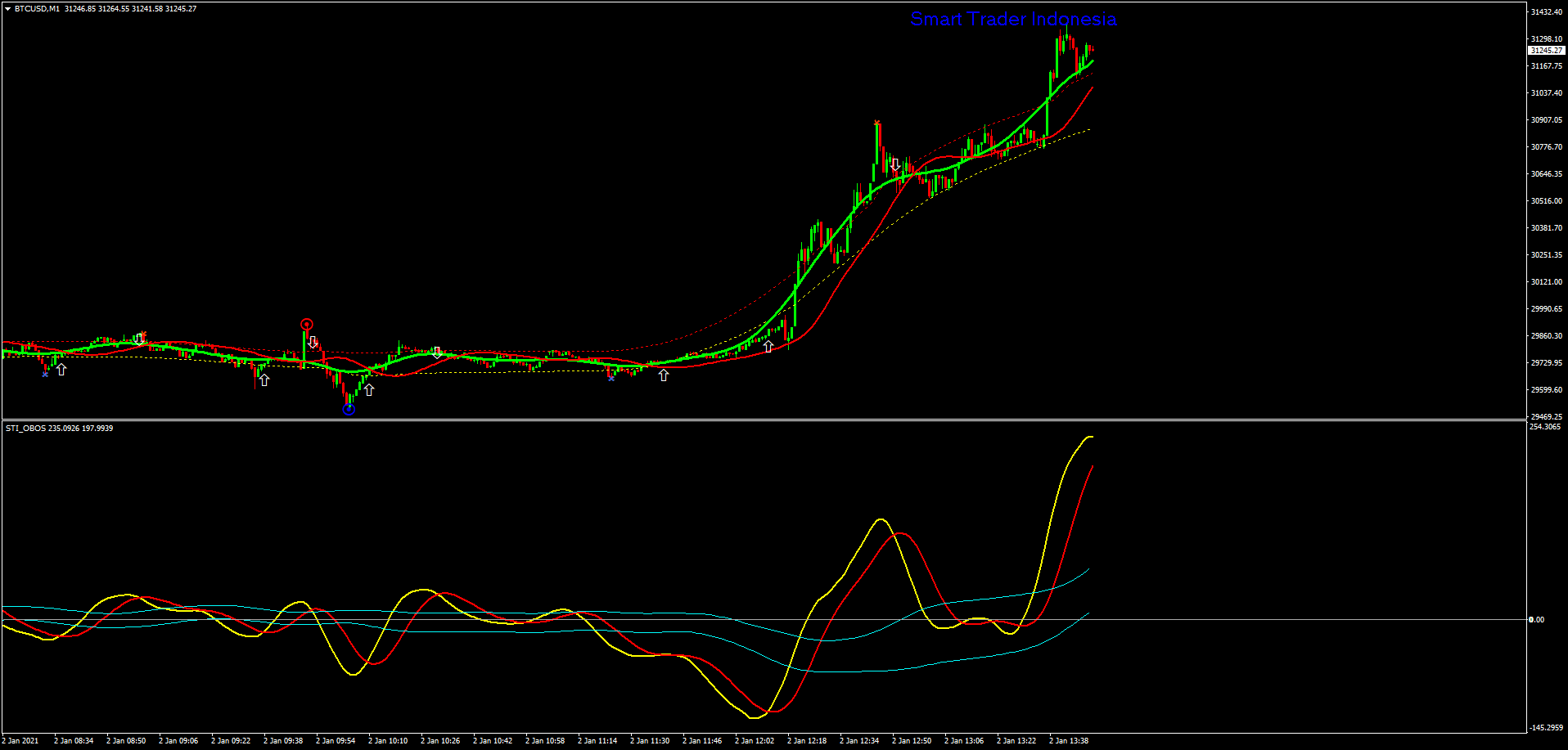Select the red circle marker above the 09:38 candle spike
This screenshot has width=1568, height=750.
click(307, 325)
